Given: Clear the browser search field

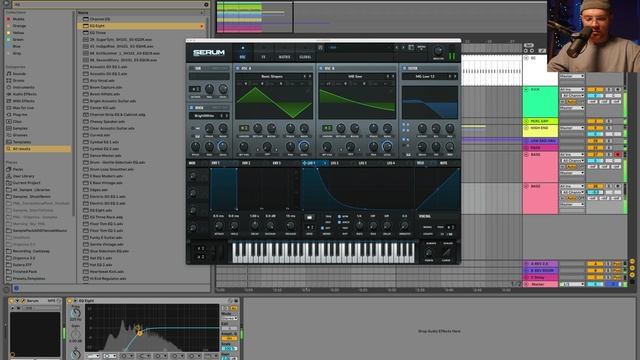Looking at the screenshot, I should click(206, 4).
